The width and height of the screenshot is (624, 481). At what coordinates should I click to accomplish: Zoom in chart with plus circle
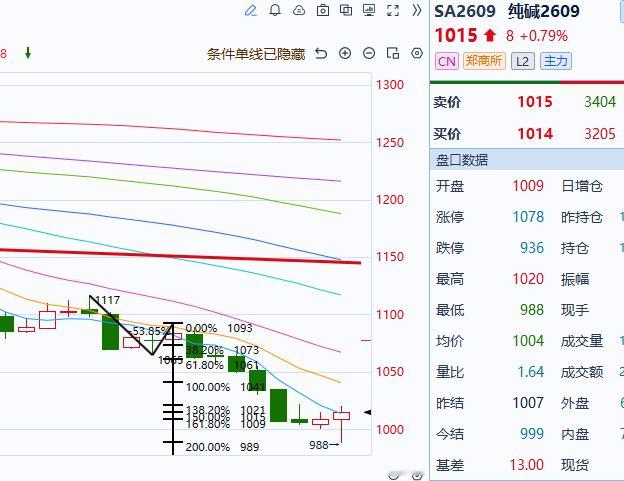[345, 53]
